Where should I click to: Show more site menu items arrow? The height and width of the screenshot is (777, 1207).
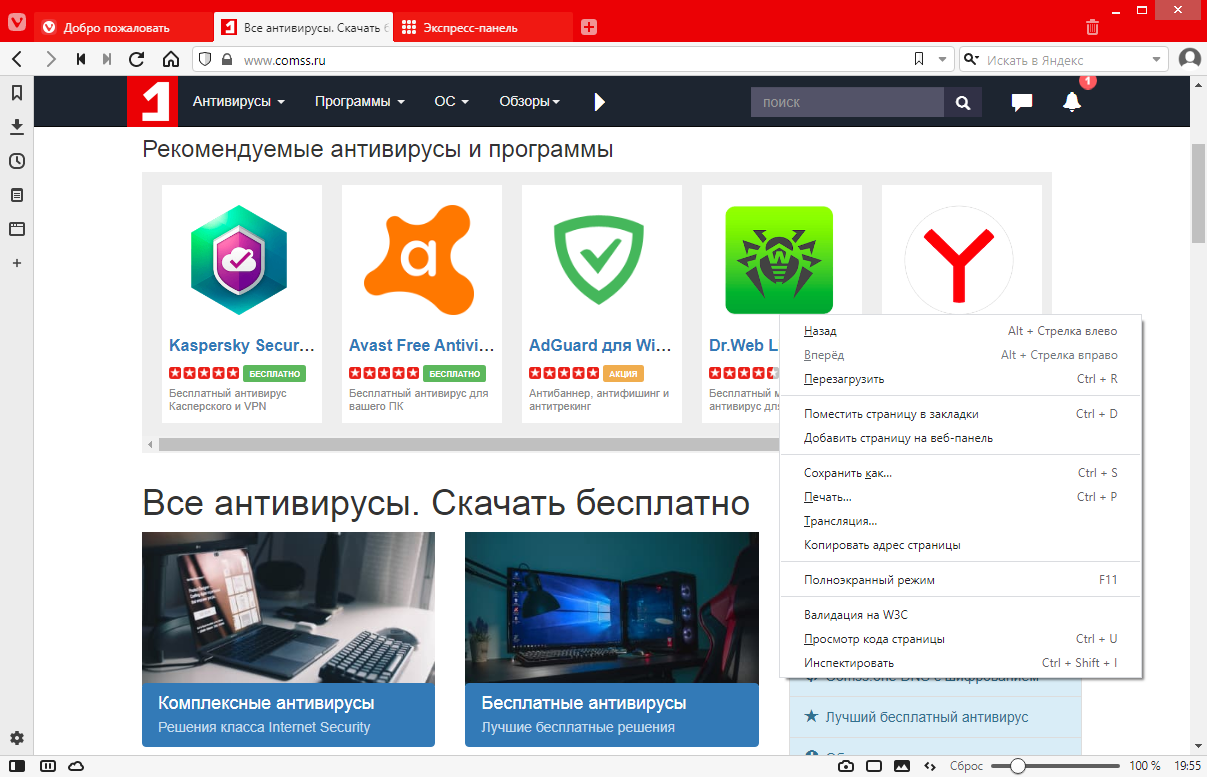click(x=599, y=102)
